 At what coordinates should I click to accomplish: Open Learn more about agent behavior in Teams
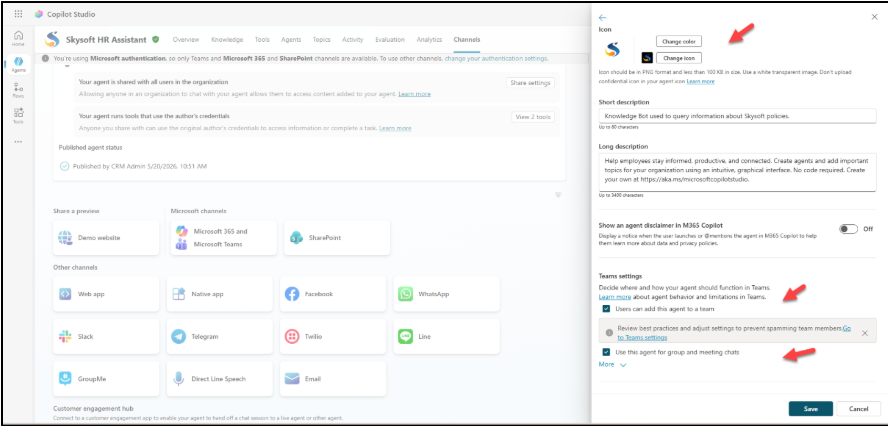tap(615, 297)
